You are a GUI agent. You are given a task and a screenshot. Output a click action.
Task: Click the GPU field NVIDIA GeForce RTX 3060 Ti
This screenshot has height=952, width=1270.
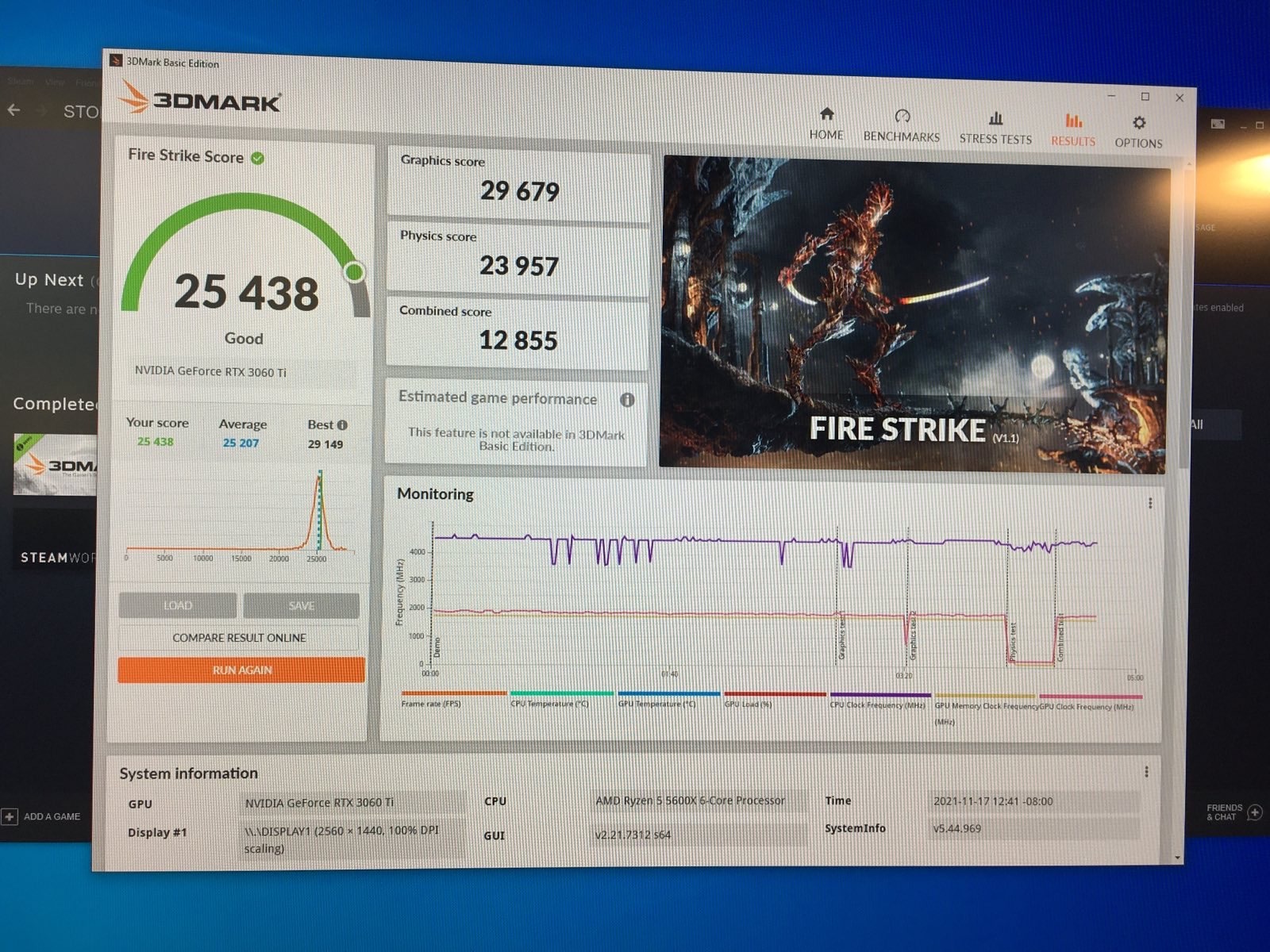(x=352, y=803)
